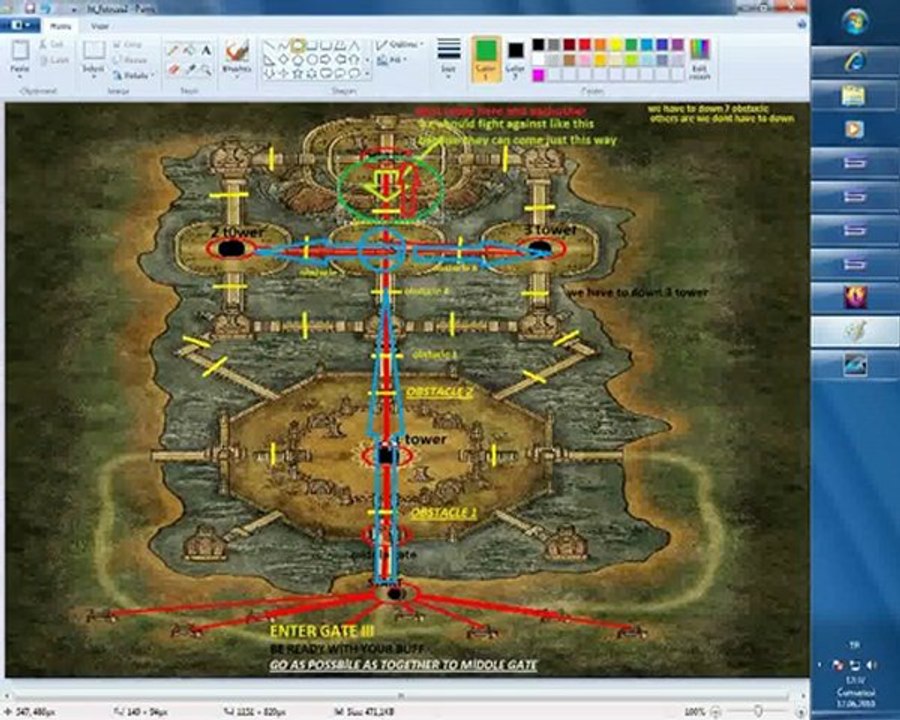Click the zoom out minus button
Screen dimensions: 900x720
[x=716, y=712]
